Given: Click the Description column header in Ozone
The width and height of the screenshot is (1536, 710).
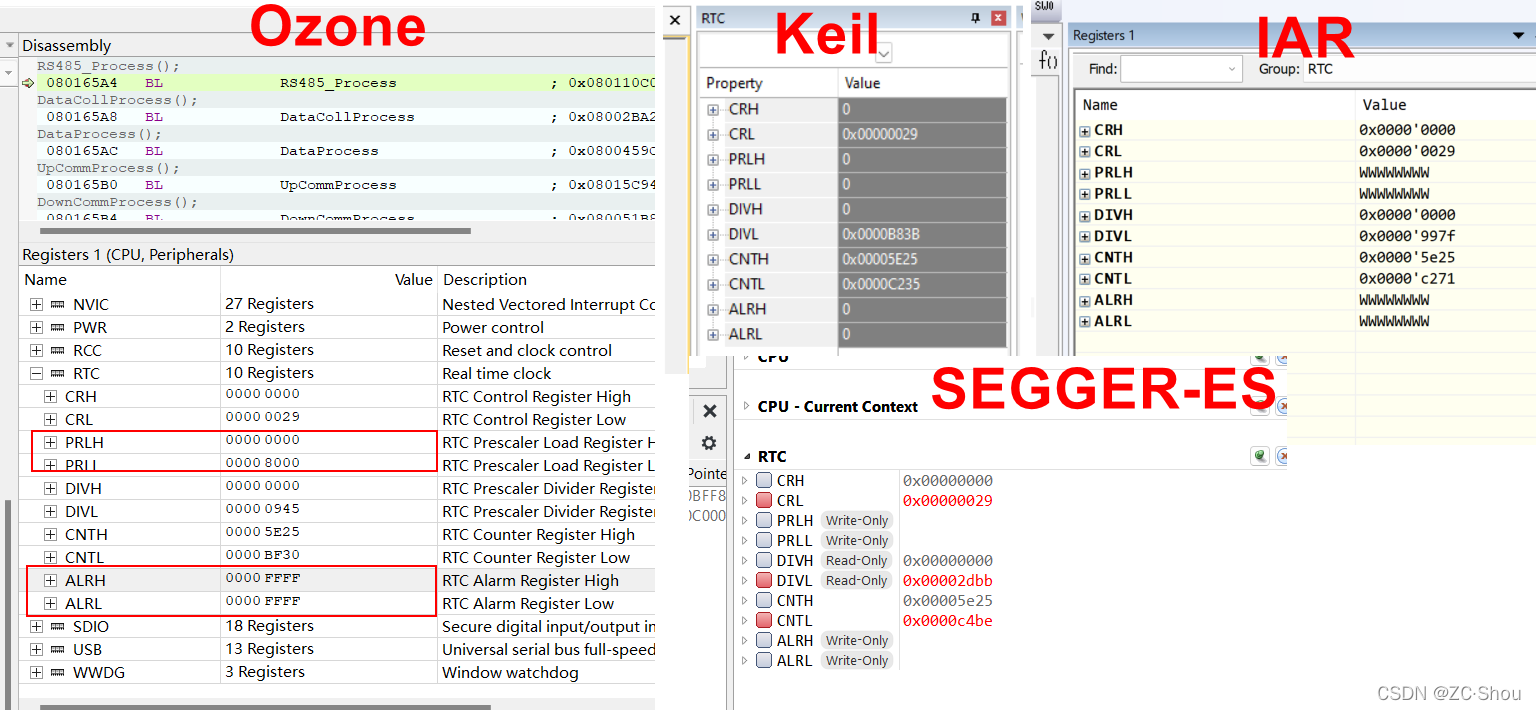Looking at the screenshot, I should point(485,280).
